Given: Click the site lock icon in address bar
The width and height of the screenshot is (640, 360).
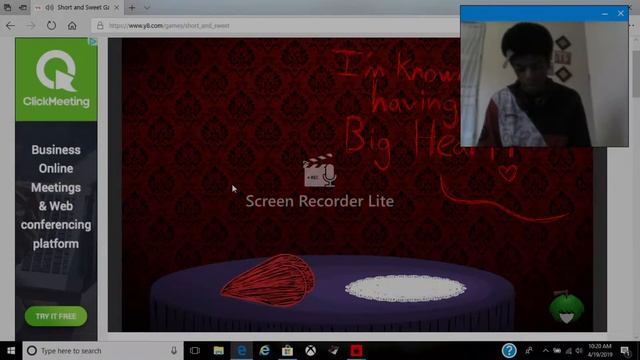Looking at the screenshot, I should (x=100, y=26).
